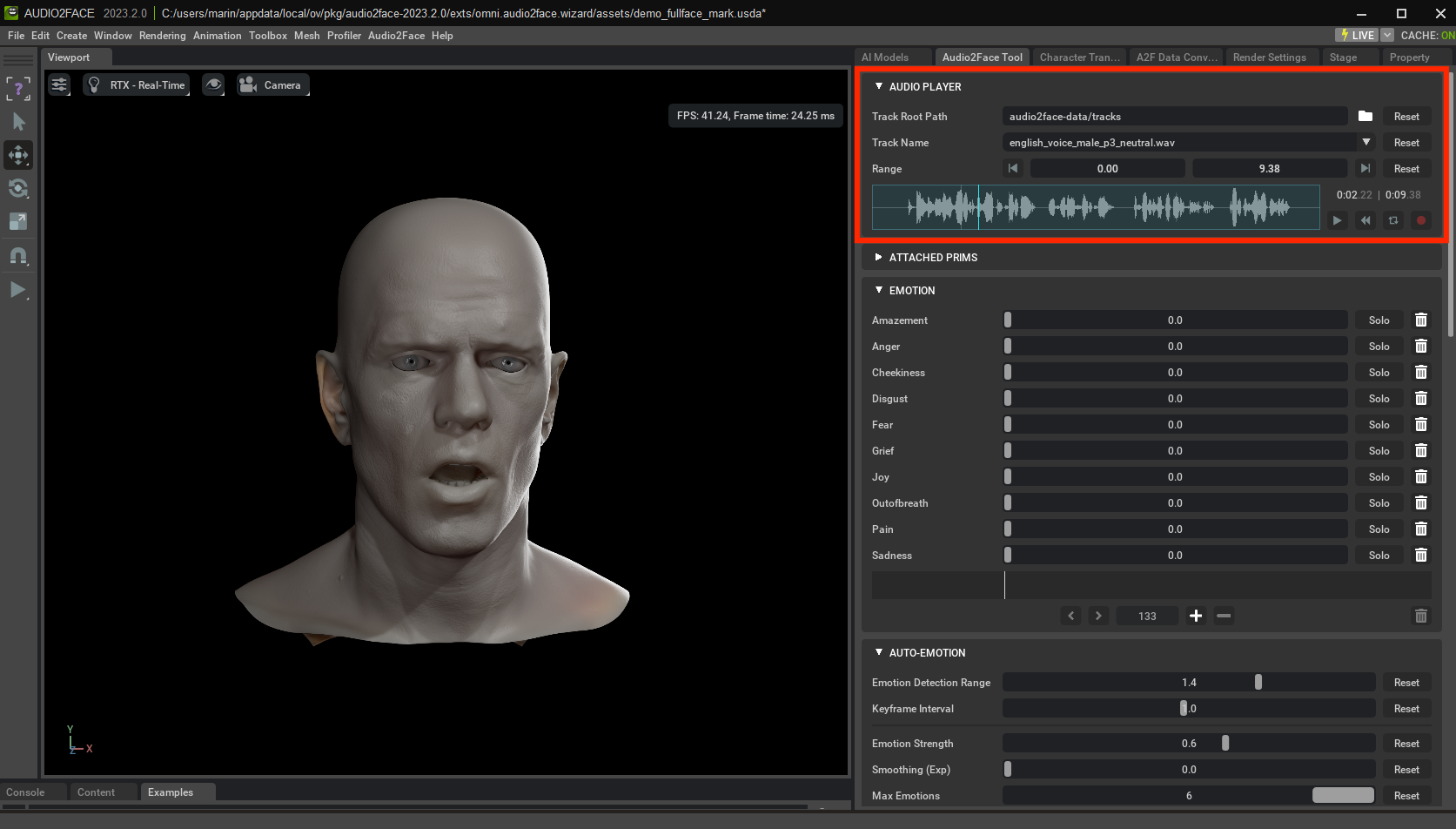Viewport: 1456px width, 829px height.
Task: Click the Joy emotion slider
Action: coord(1174,477)
